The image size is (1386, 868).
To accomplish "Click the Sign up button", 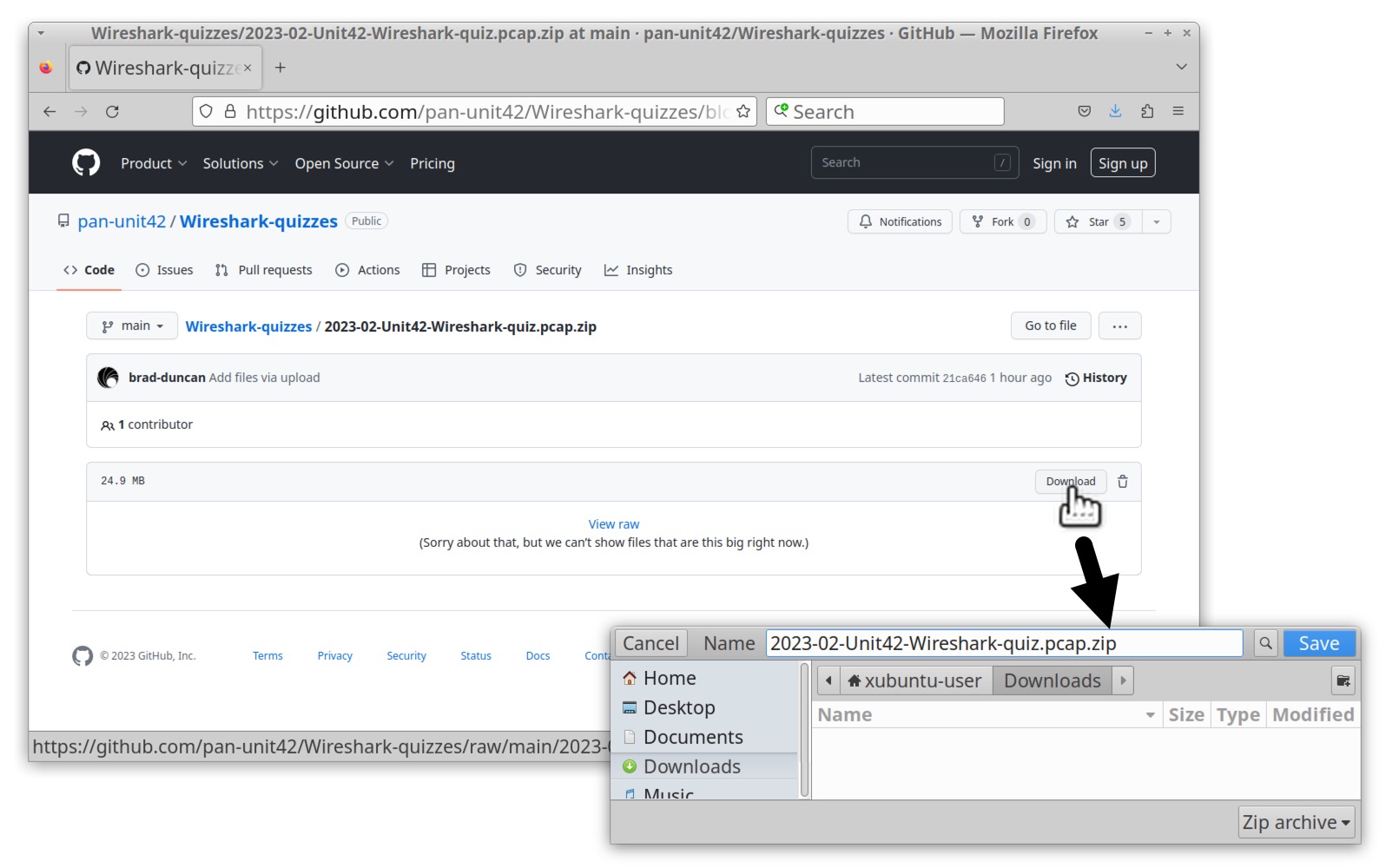I will click(1123, 163).
